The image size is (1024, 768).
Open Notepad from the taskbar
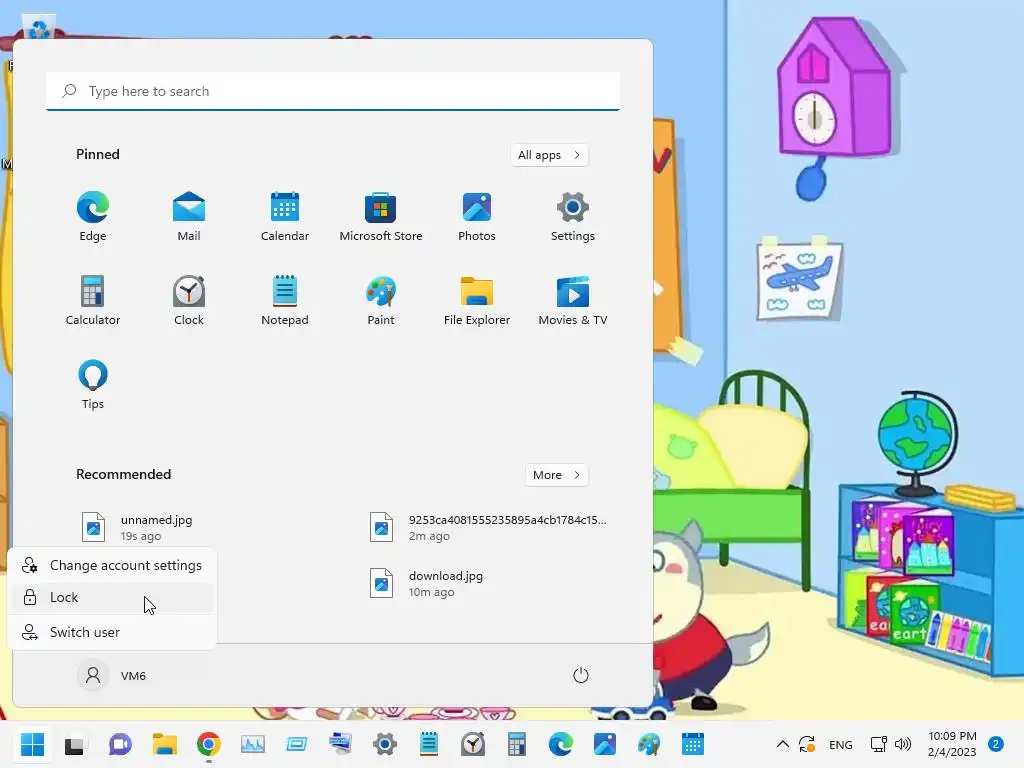(429, 744)
